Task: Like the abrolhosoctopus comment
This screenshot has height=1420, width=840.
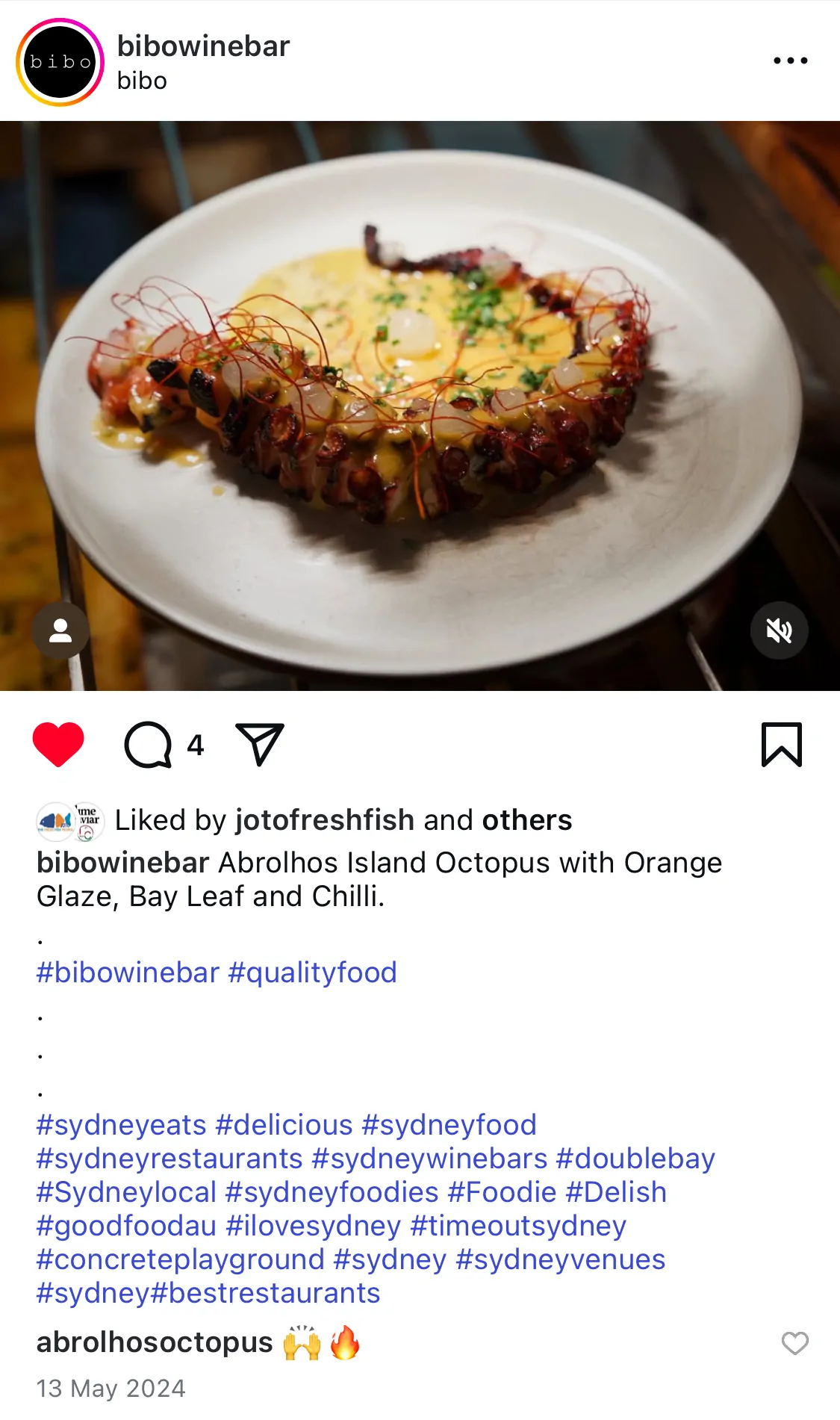Action: pyautogui.click(x=794, y=1343)
